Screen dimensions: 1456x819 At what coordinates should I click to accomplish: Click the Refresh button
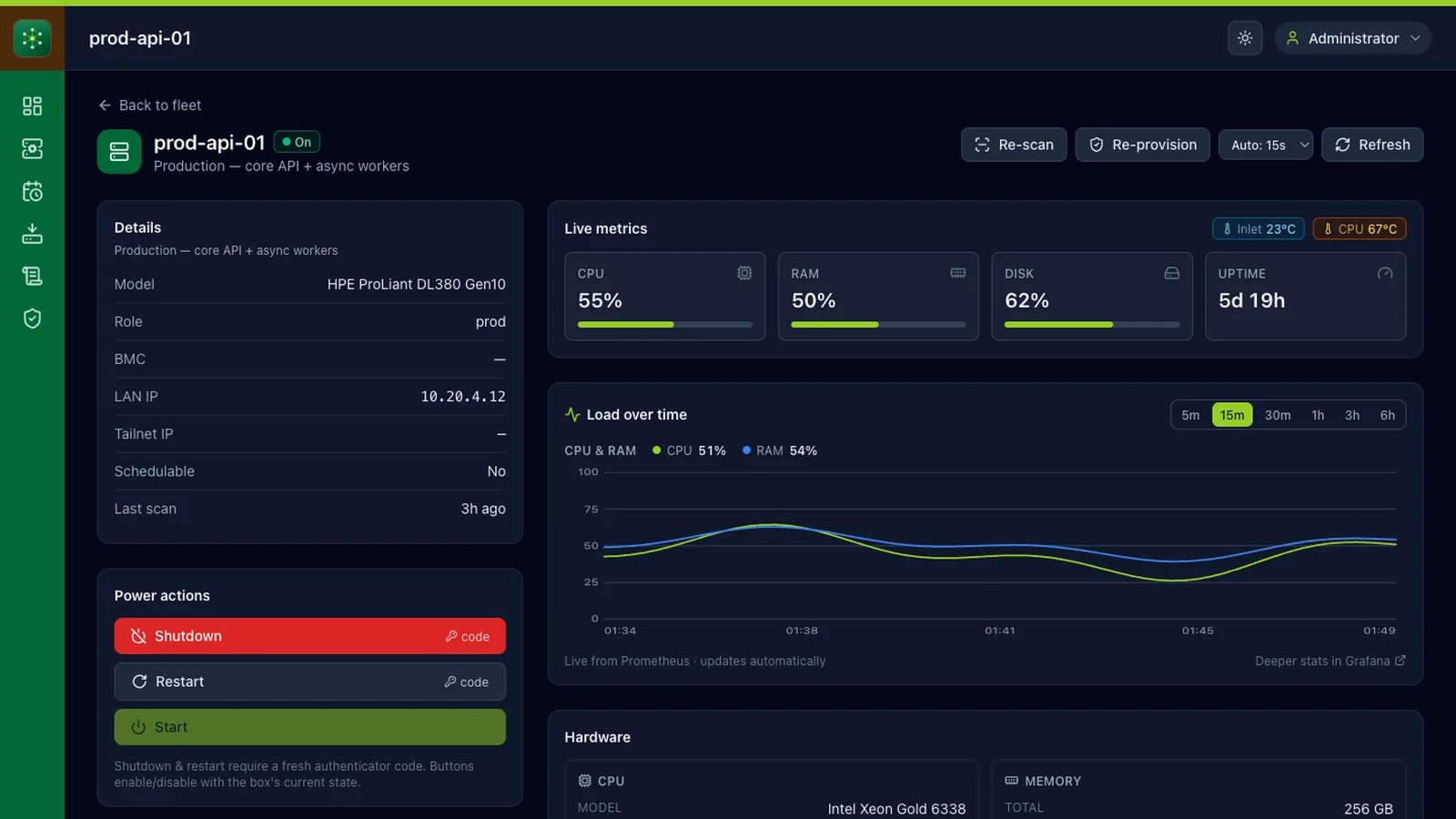(x=1372, y=145)
